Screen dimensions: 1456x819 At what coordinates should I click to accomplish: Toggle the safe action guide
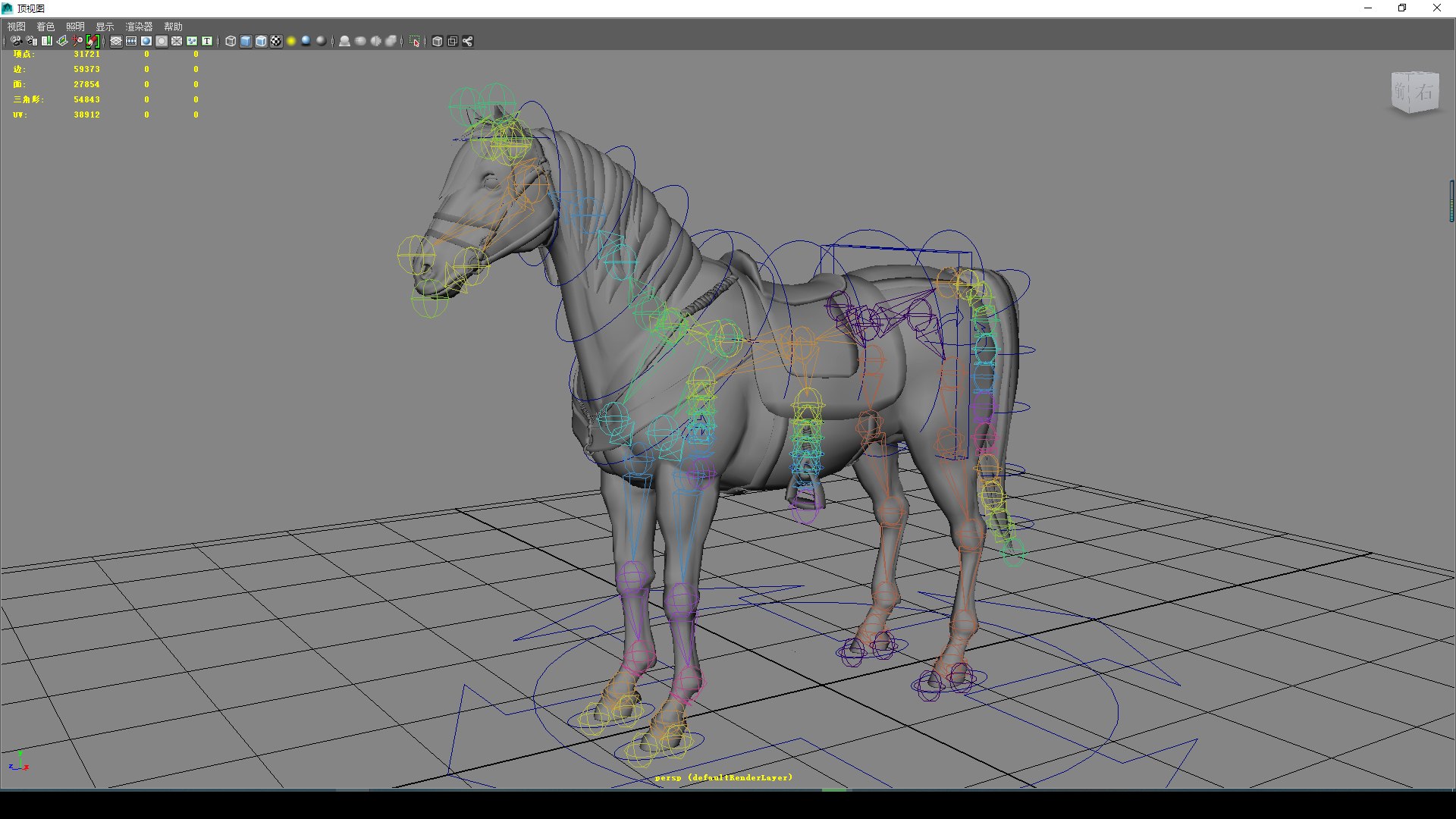click(x=192, y=41)
